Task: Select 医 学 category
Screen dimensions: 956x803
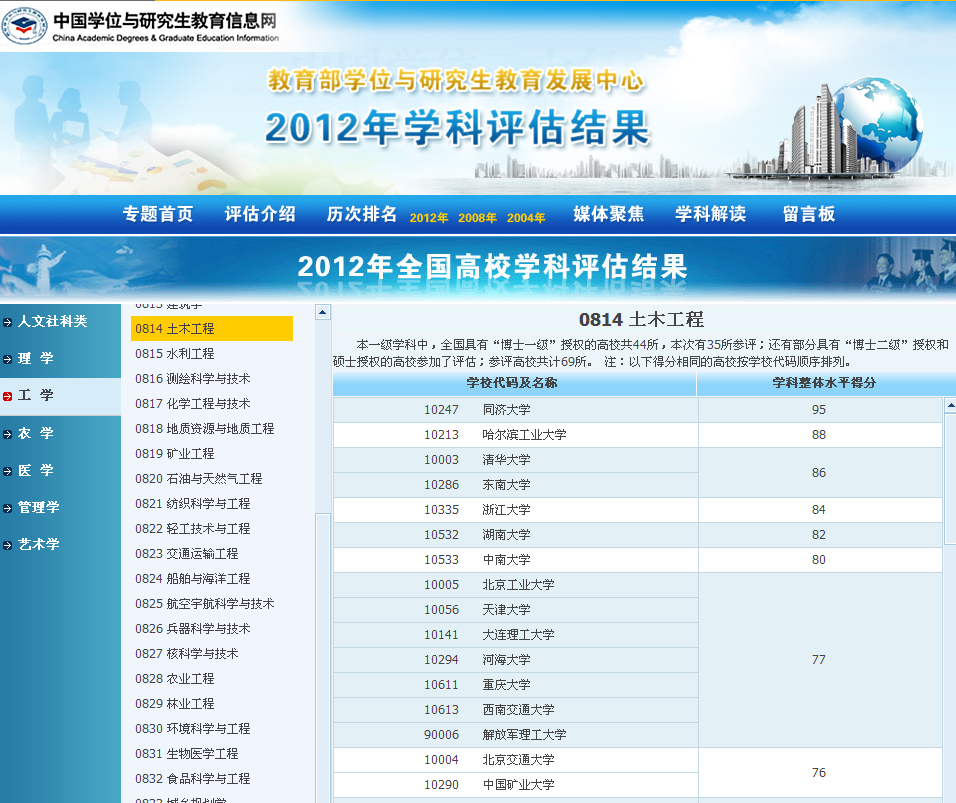Action: 36,470
